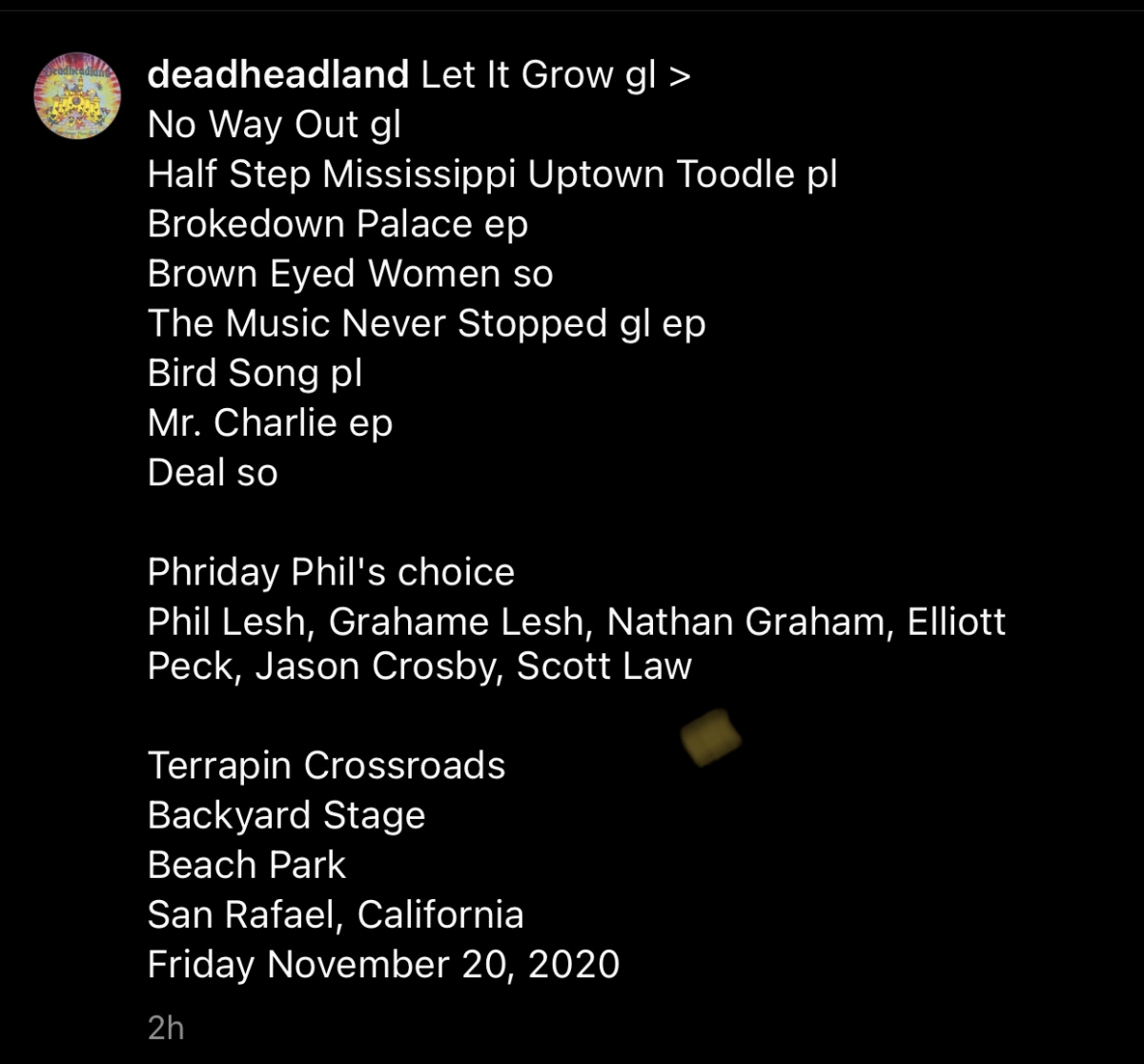Screen dimensions: 1144x1064
Task: Click the 'Deal so' line
Action: [x=213, y=472]
